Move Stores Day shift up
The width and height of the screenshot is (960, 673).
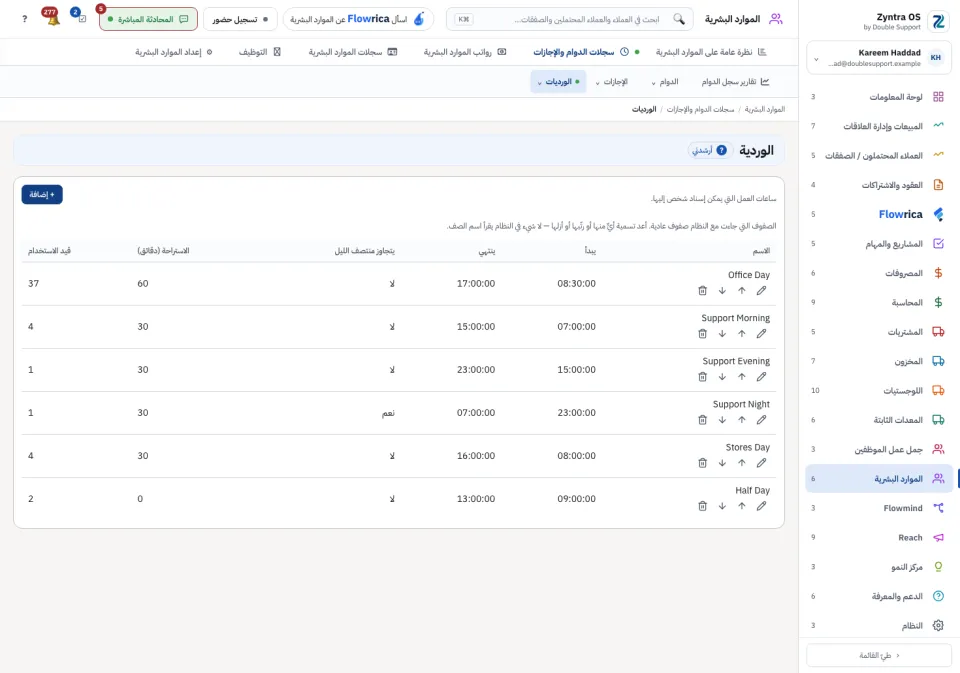pyautogui.click(x=741, y=463)
